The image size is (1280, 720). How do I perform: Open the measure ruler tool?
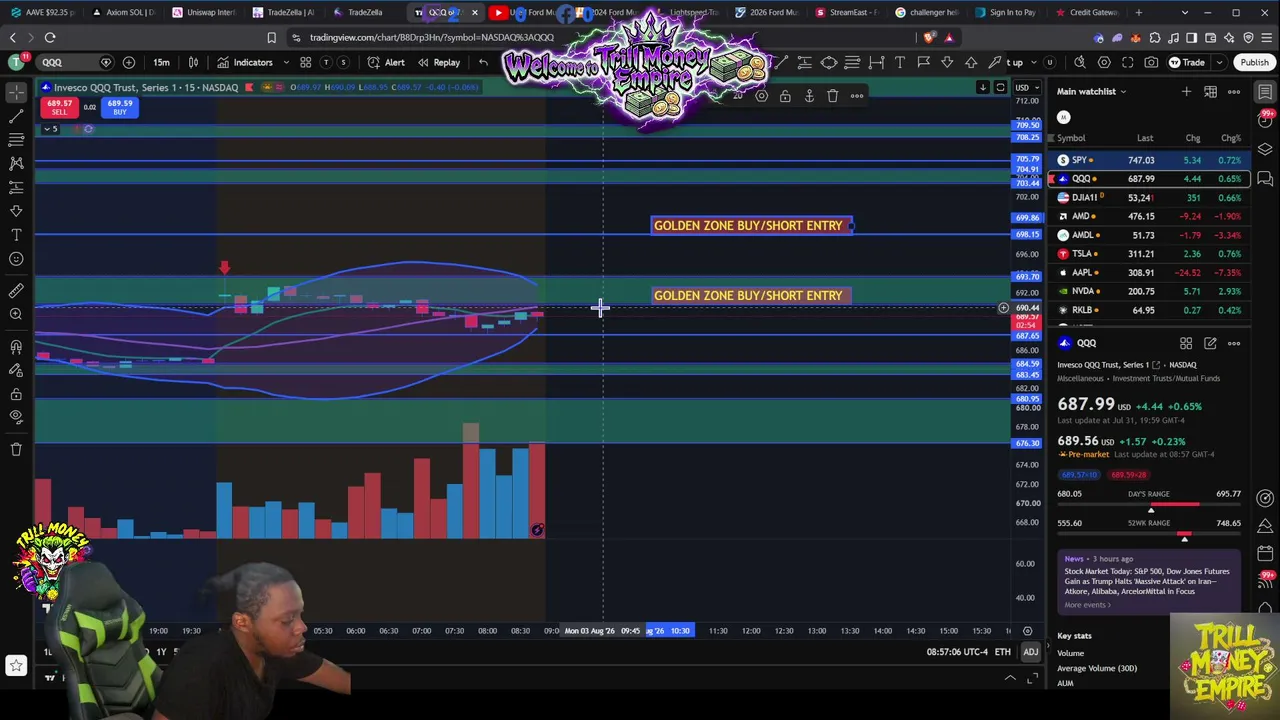[x=16, y=291]
